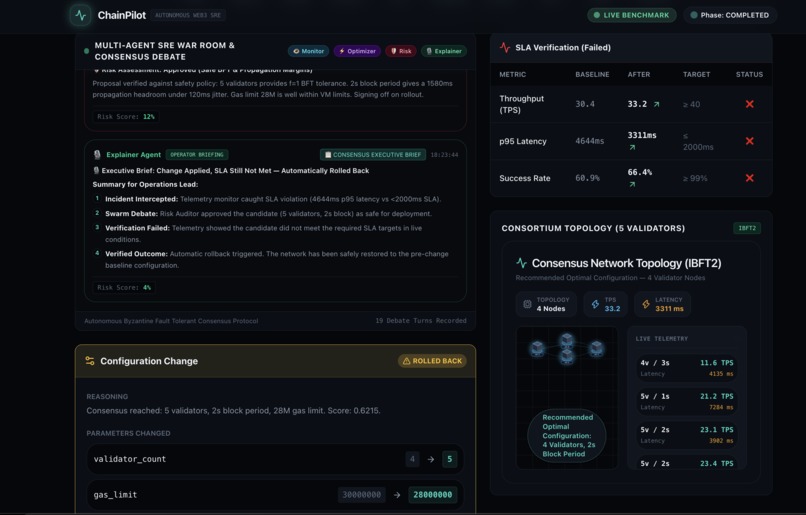The width and height of the screenshot is (806, 515).
Task: Click the gas_limit new value 28000000
Action: pyautogui.click(x=432, y=495)
